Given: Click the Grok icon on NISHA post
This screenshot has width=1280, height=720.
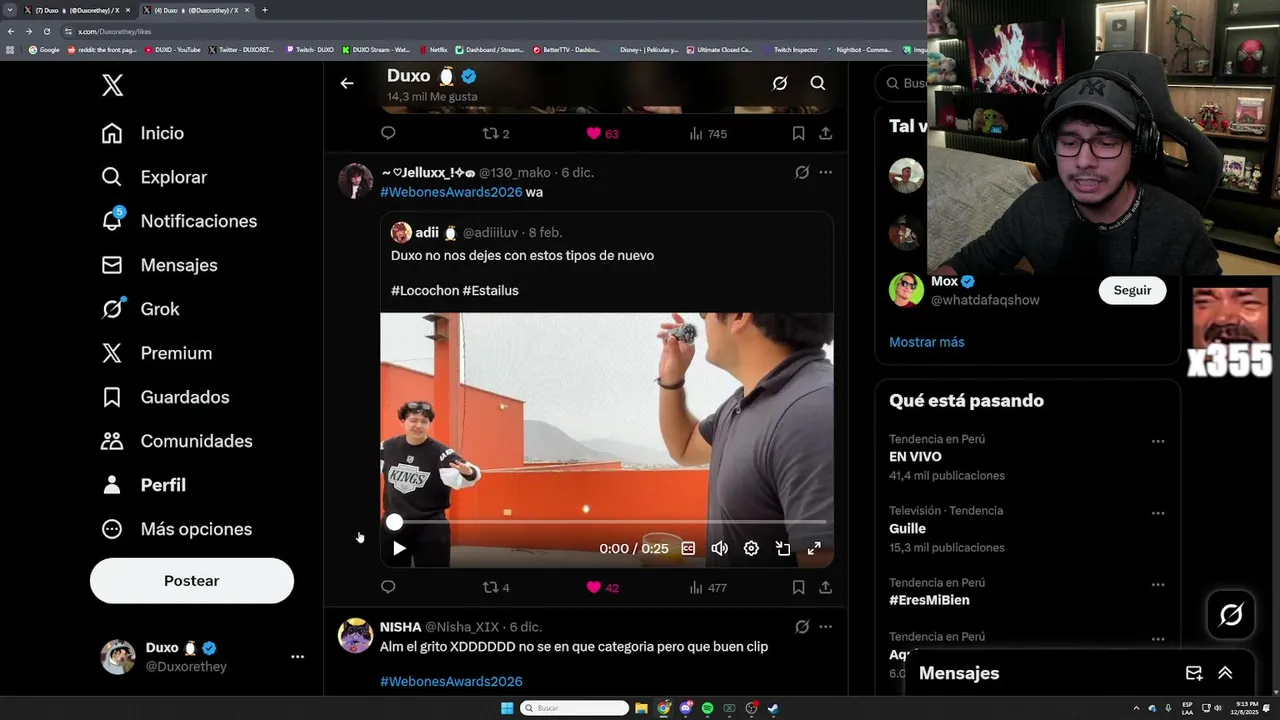Looking at the screenshot, I should point(802,626).
